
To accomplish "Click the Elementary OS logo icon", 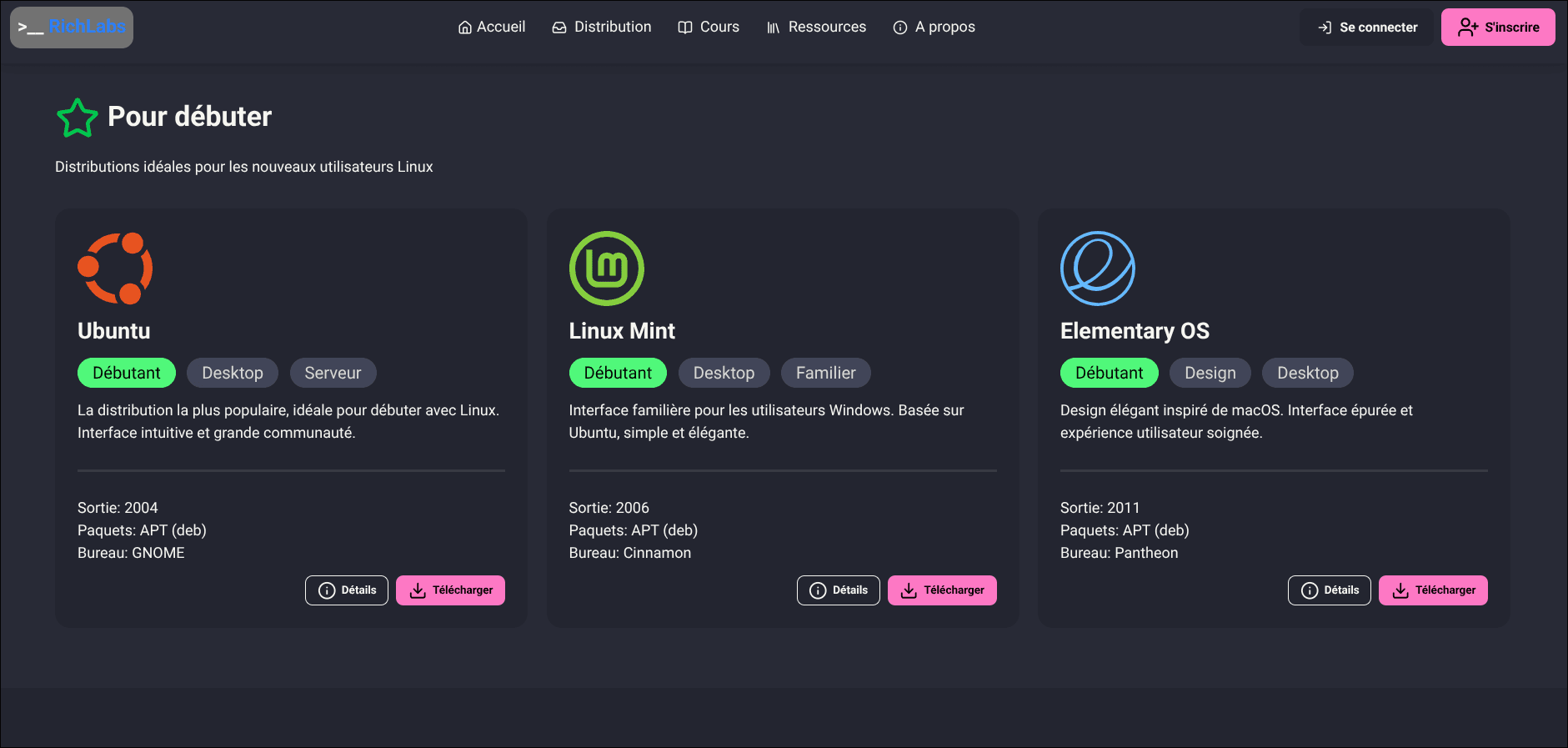I will [x=1098, y=269].
